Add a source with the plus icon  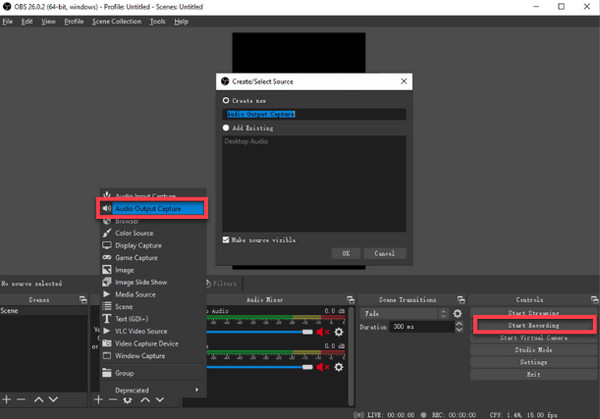pyautogui.click(x=98, y=399)
